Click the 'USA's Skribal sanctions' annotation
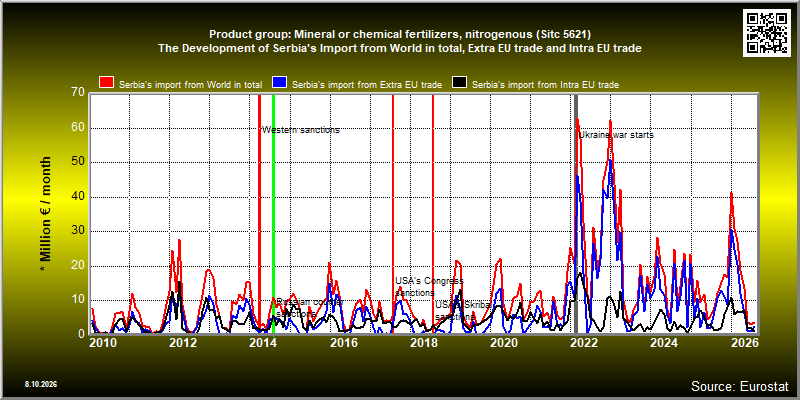800x400 pixels. coord(463,311)
